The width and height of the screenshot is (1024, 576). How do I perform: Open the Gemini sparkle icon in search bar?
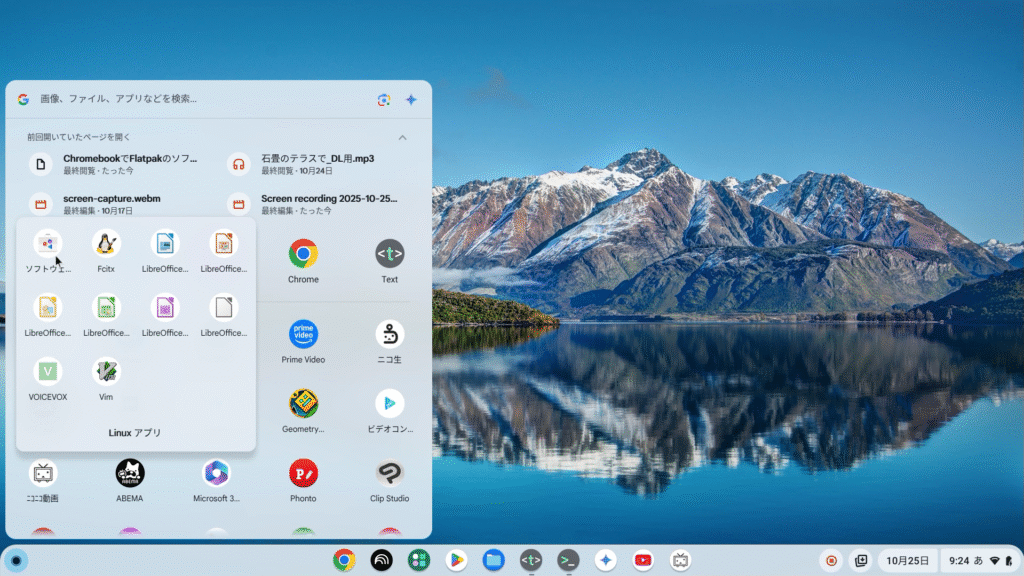tap(410, 100)
